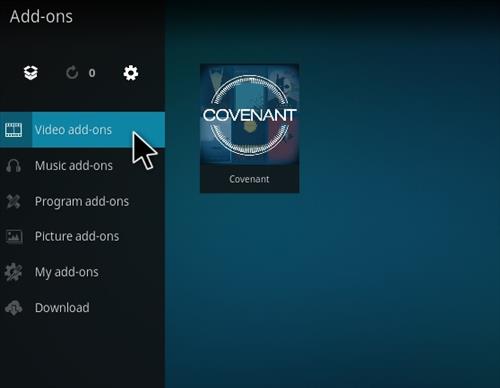The image size is (500, 388).
Task: Click the Covenant label under the poster
Action: click(249, 179)
